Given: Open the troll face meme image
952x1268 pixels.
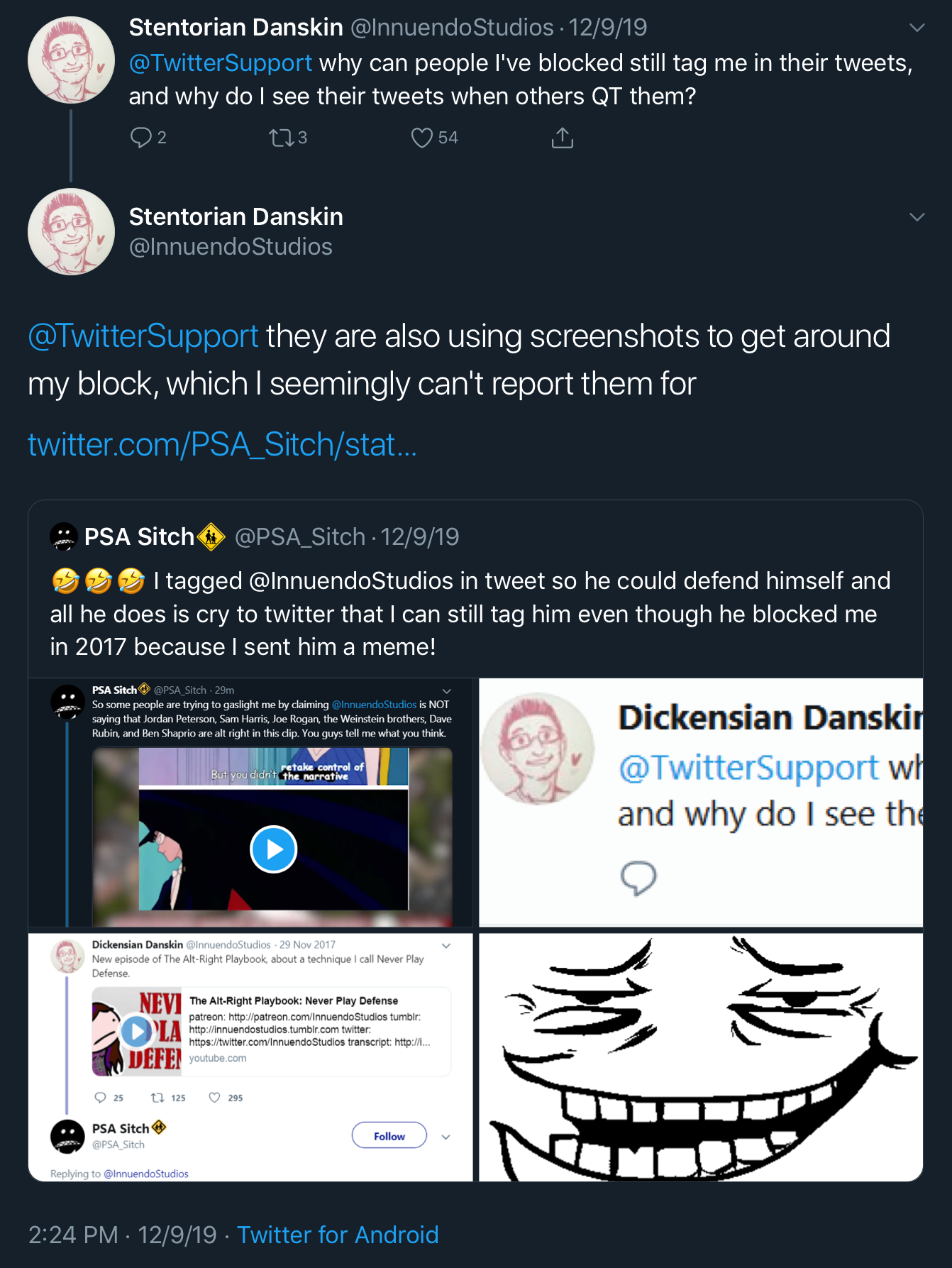Looking at the screenshot, I should pyautogui.click(x=701, y=1057).
